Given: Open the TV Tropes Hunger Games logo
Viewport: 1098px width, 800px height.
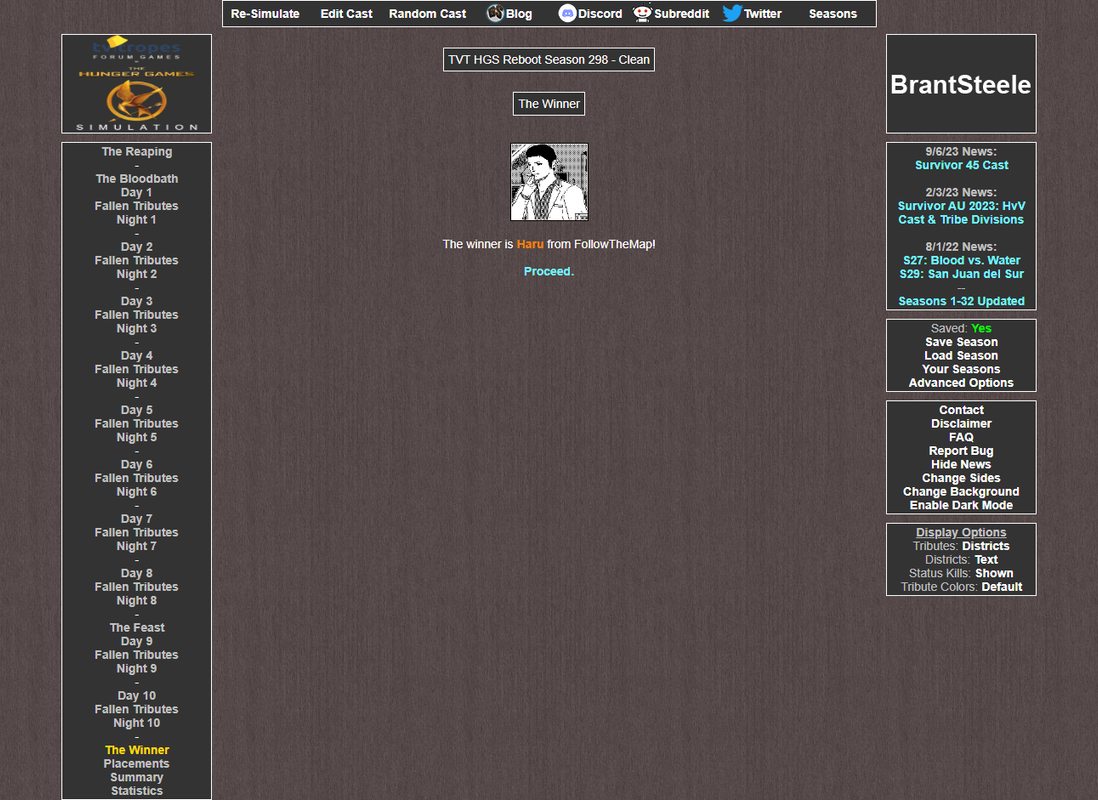Looking at the screenshot, I should 137,83.
